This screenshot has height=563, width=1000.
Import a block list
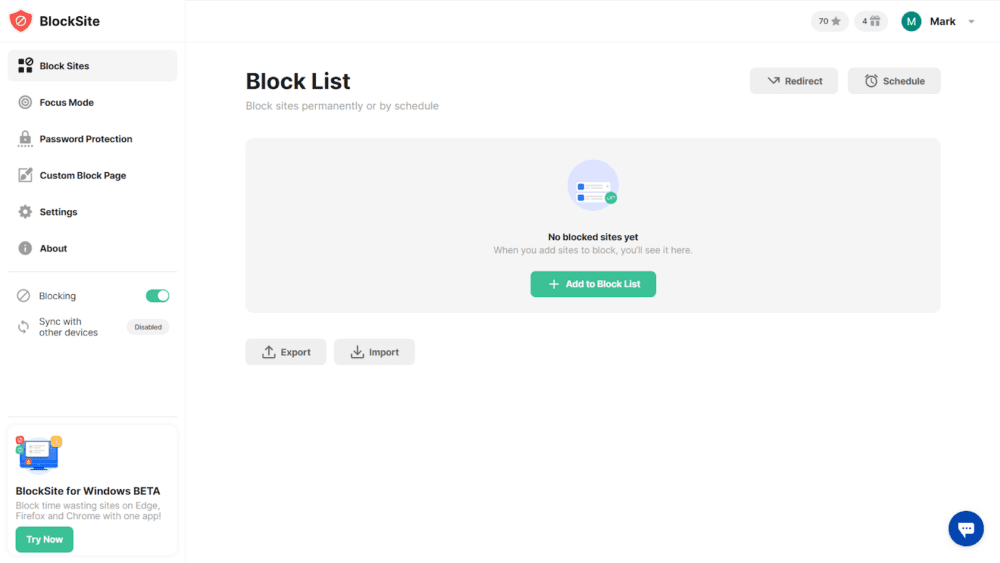pos(374,352)
